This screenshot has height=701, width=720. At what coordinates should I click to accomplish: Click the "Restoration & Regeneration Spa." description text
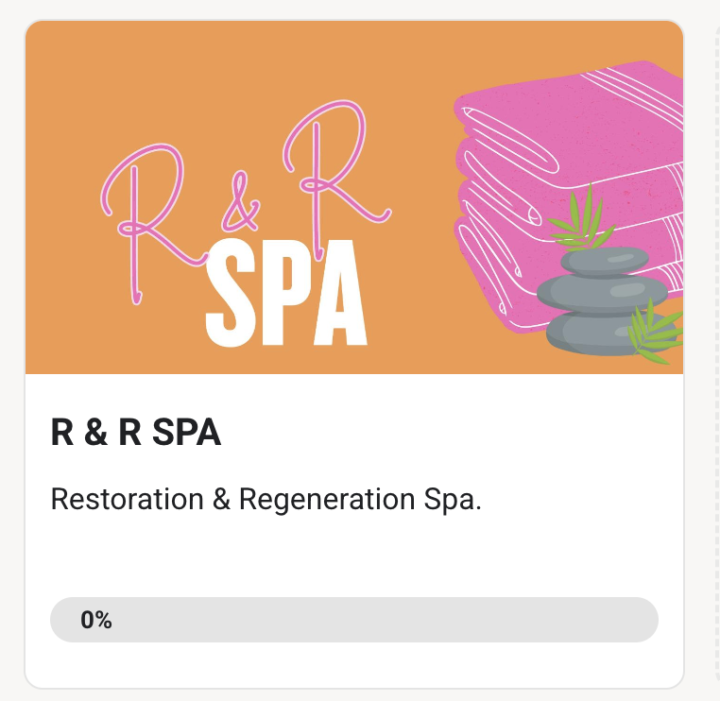click(266, 499)
